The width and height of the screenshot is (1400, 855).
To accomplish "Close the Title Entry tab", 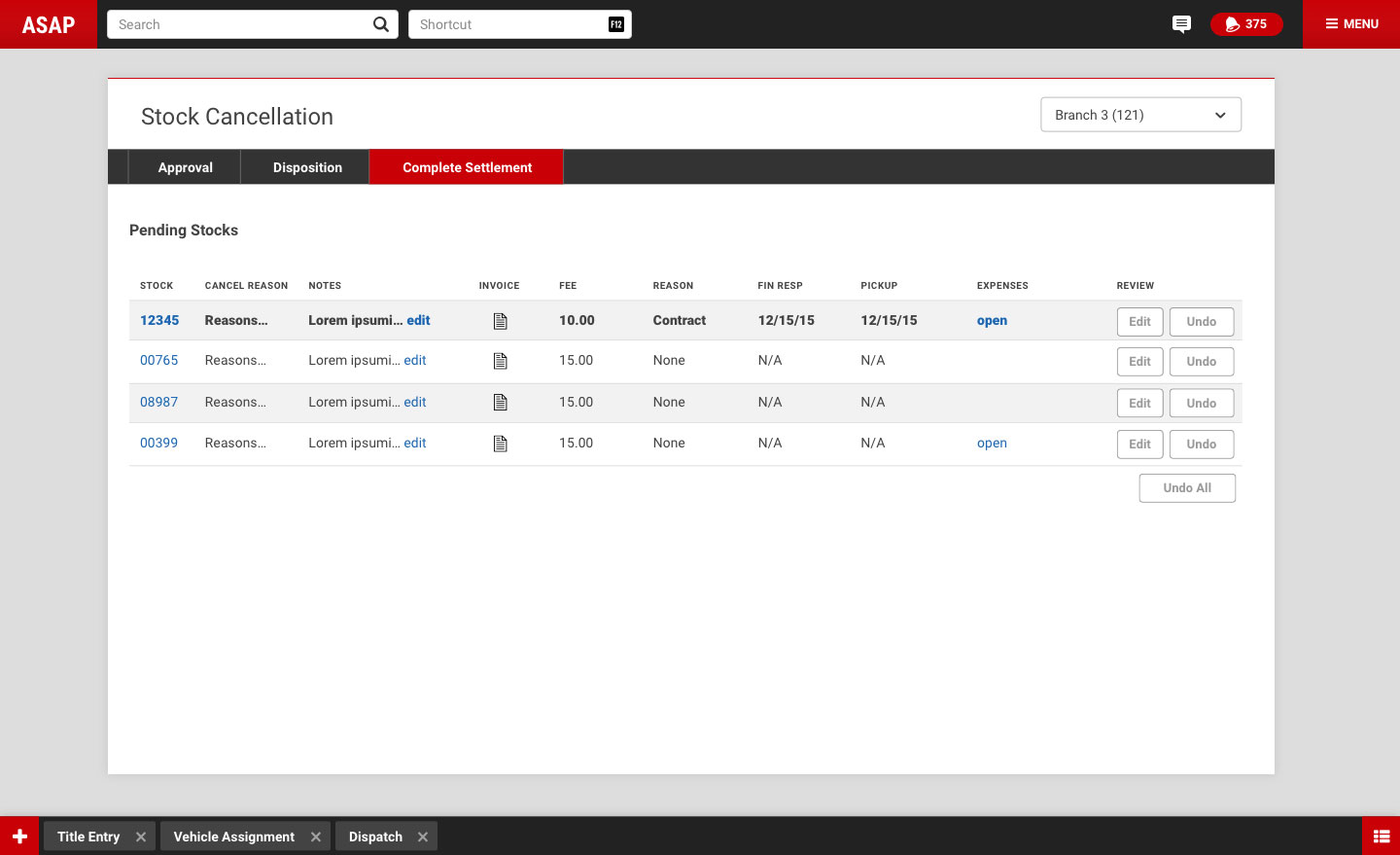I will 141,837.
